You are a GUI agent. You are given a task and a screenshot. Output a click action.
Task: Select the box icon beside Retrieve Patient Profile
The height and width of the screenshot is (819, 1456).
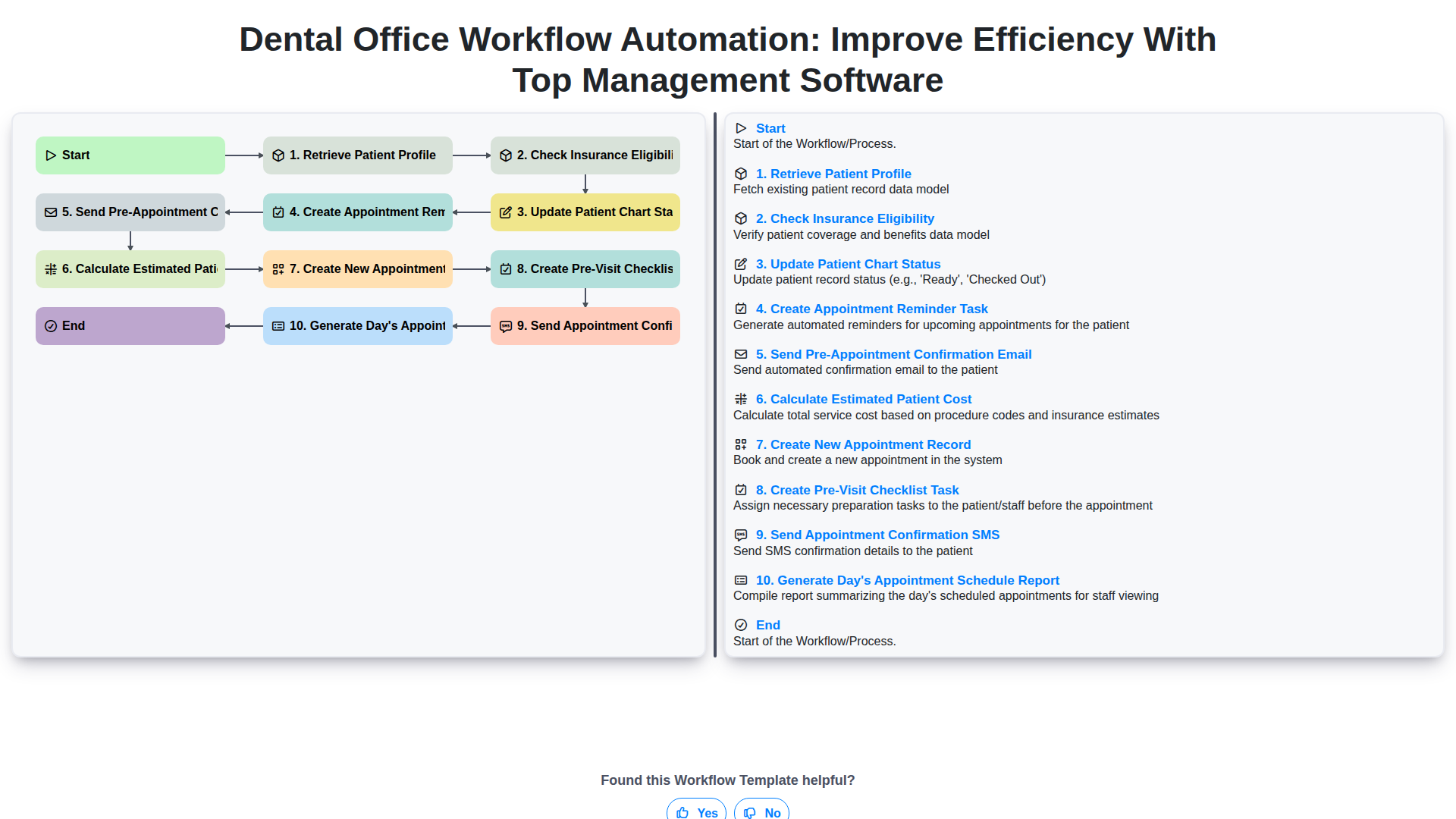click(x=278, y=155)
